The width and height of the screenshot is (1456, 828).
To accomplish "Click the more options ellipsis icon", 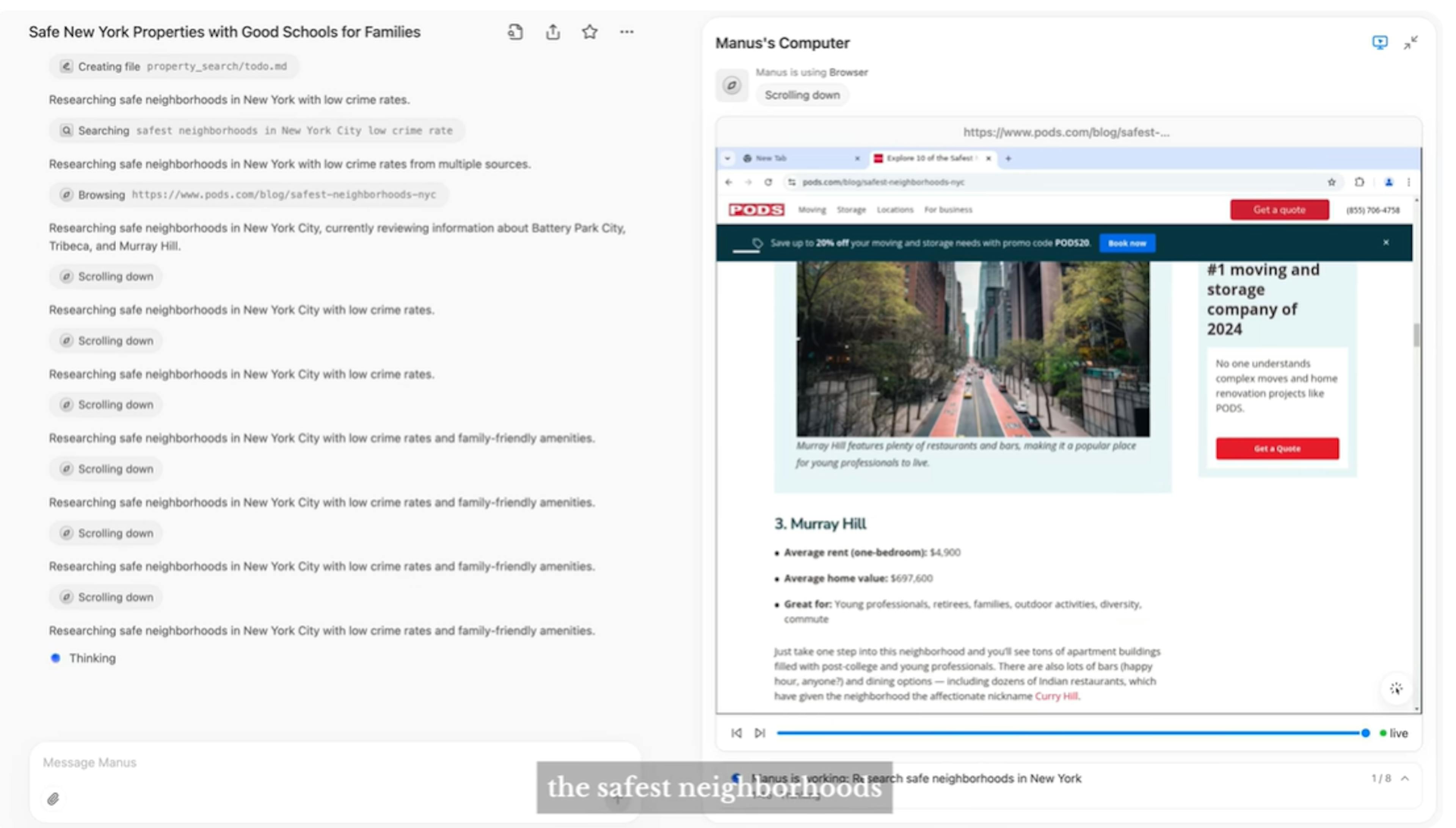I will pos(627,31).
